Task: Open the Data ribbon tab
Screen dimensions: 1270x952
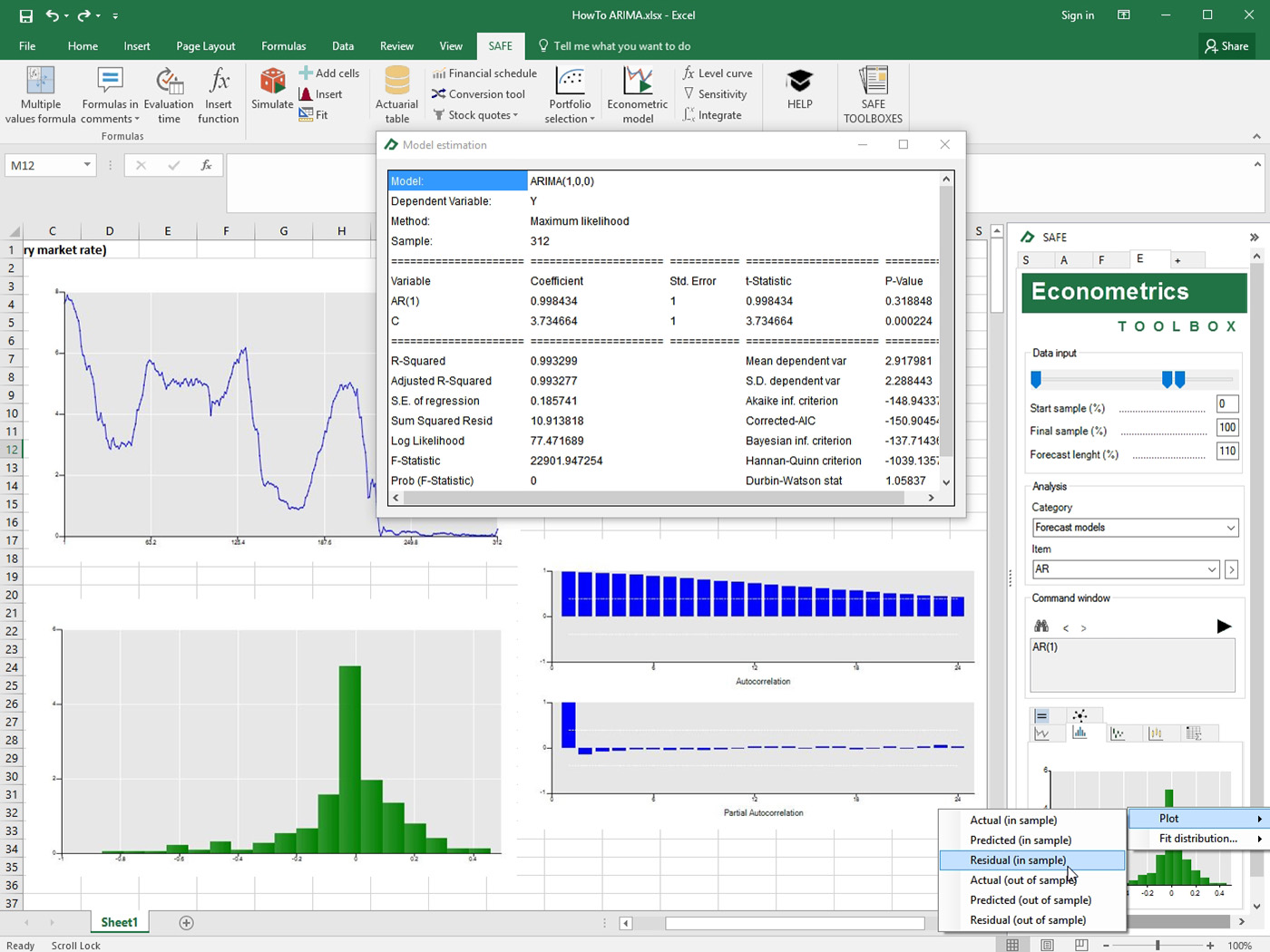Action: pos(343,46)
